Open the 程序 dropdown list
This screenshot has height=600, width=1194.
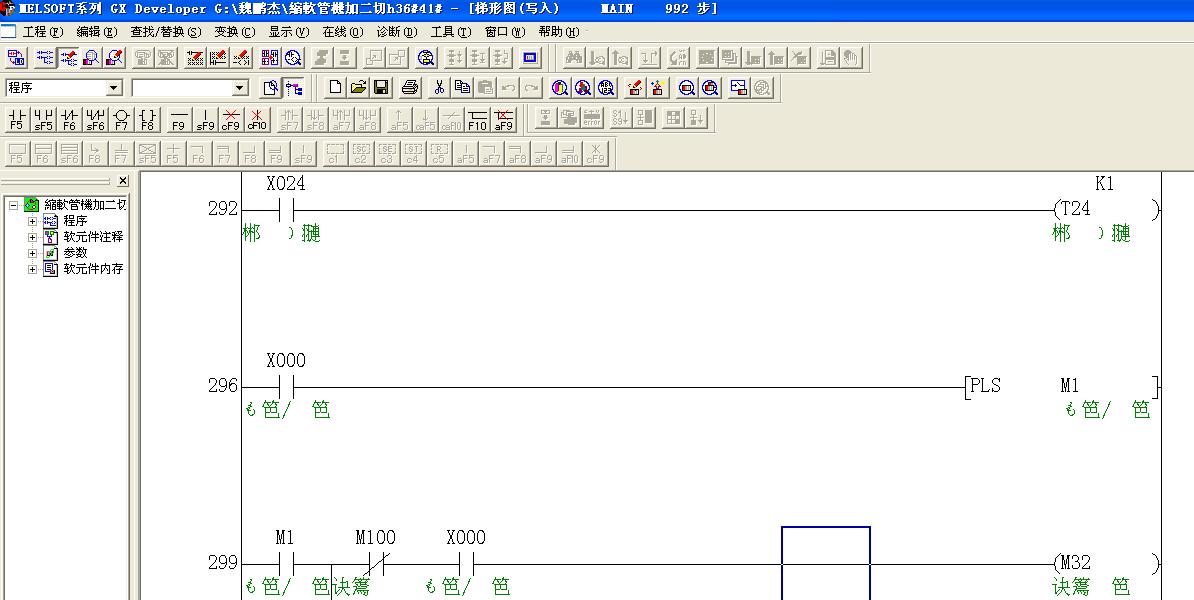pyautogui.click(x=113, y=88)
